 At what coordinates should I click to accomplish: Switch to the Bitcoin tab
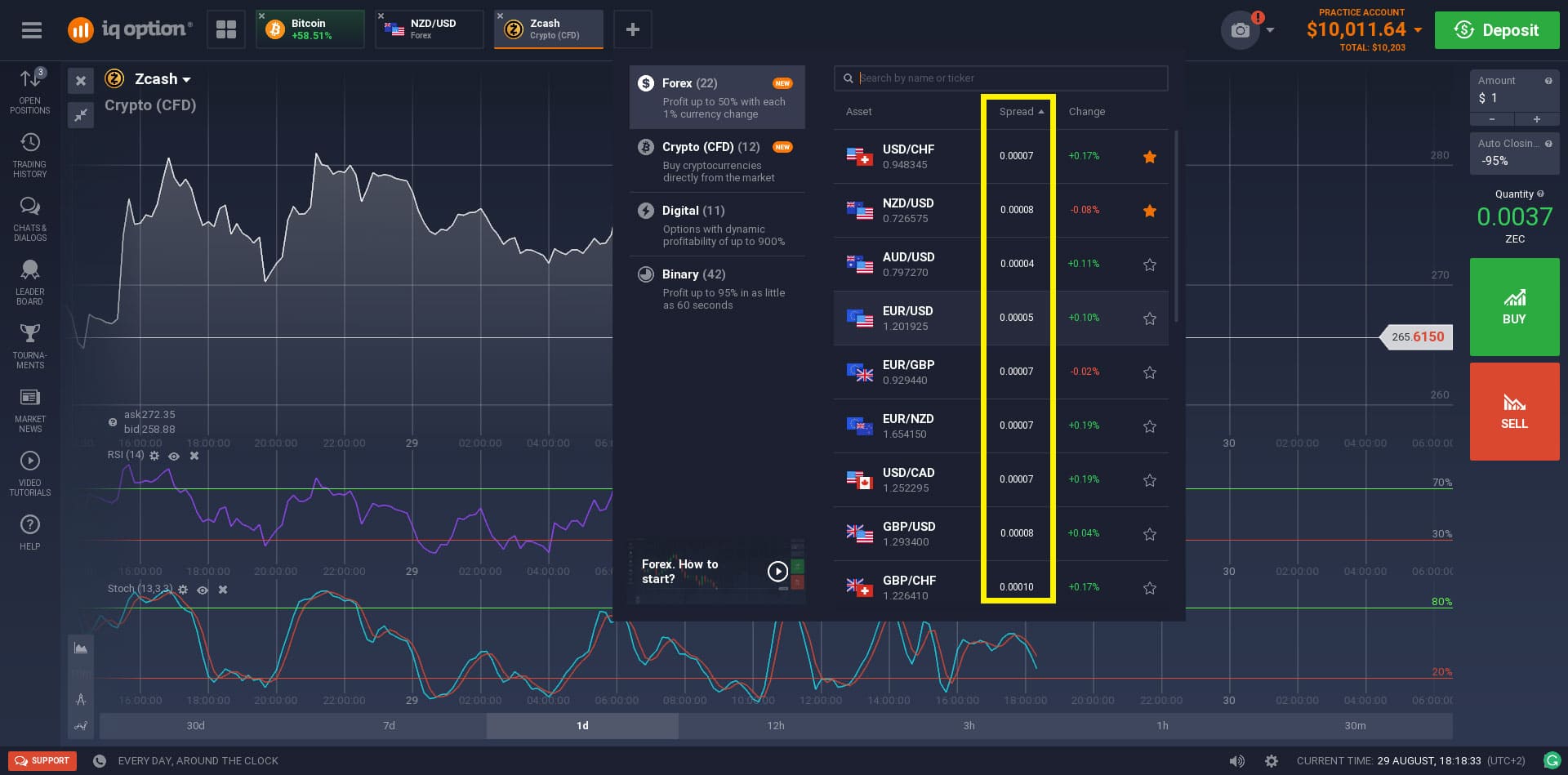(310, 29)
